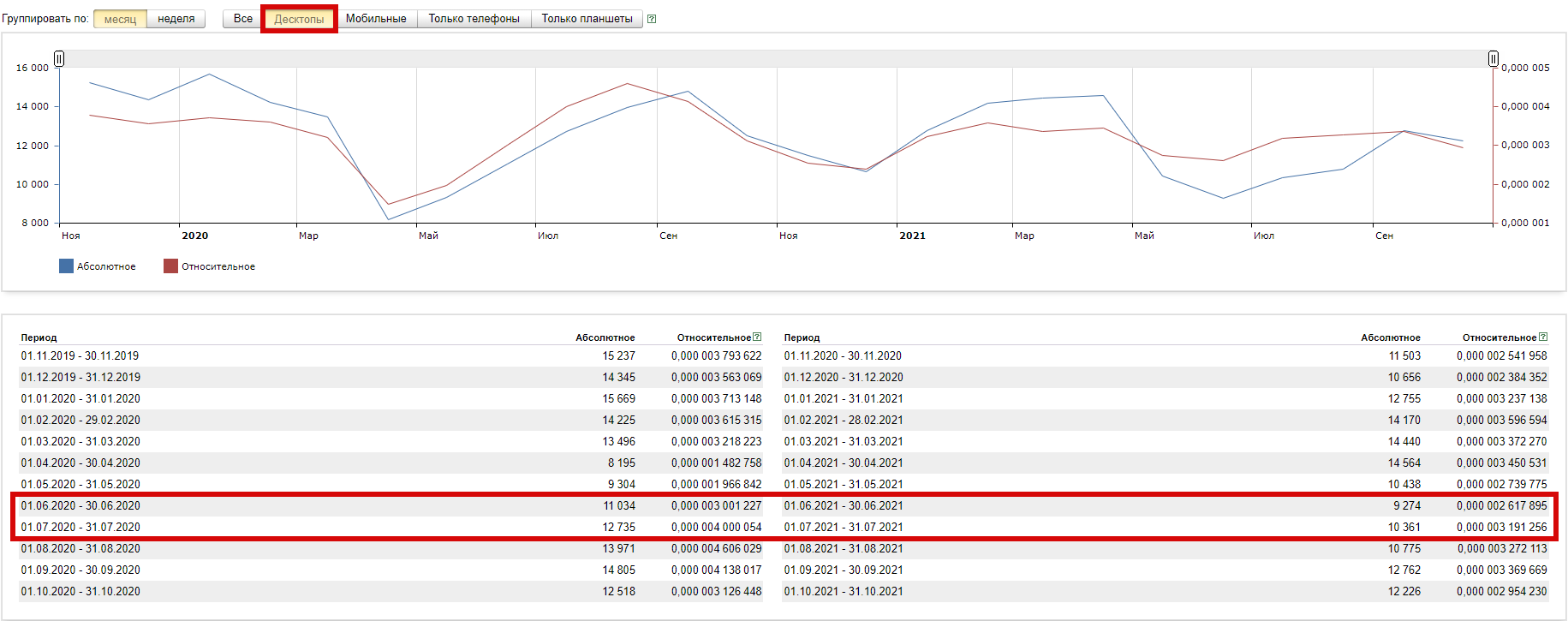Click absolute value 11 034

[619, 505]
